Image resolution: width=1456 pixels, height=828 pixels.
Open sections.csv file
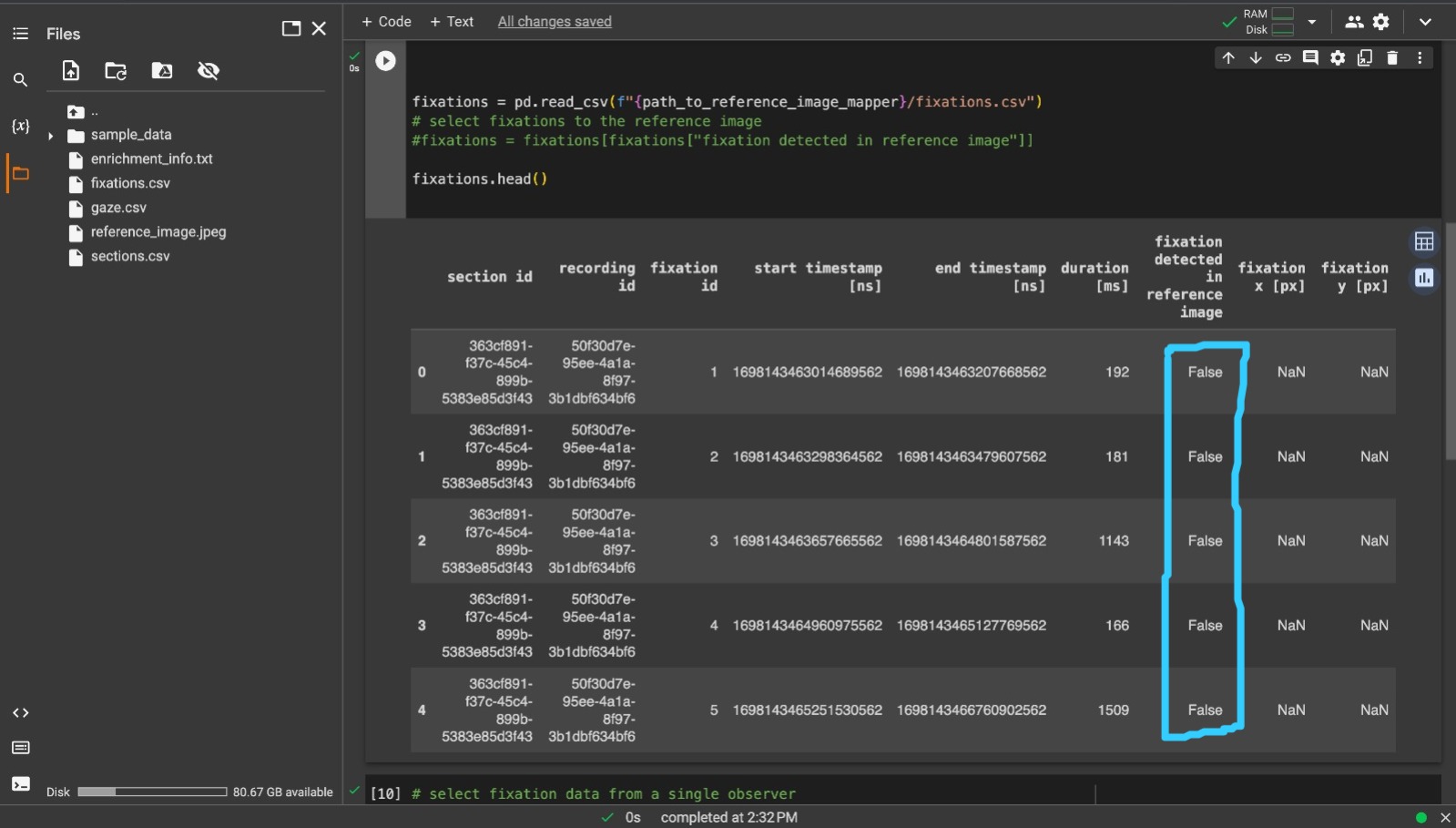click(x=130, y=257)
